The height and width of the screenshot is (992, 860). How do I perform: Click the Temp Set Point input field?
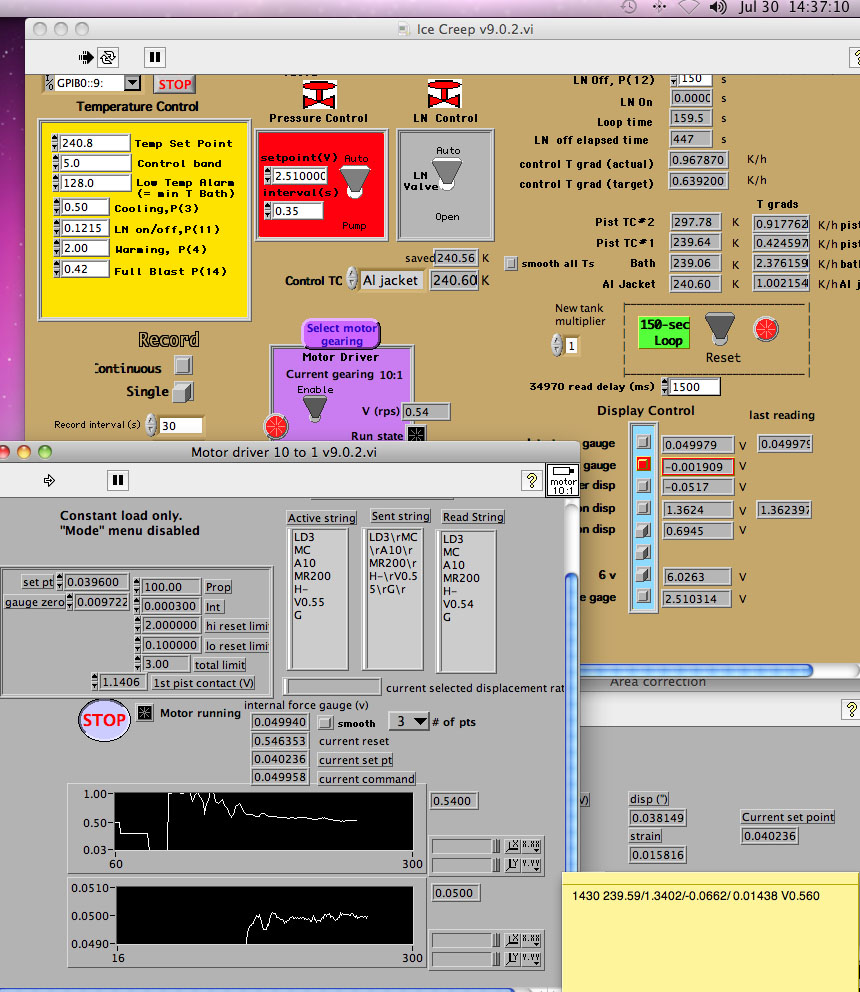[95, 144]
